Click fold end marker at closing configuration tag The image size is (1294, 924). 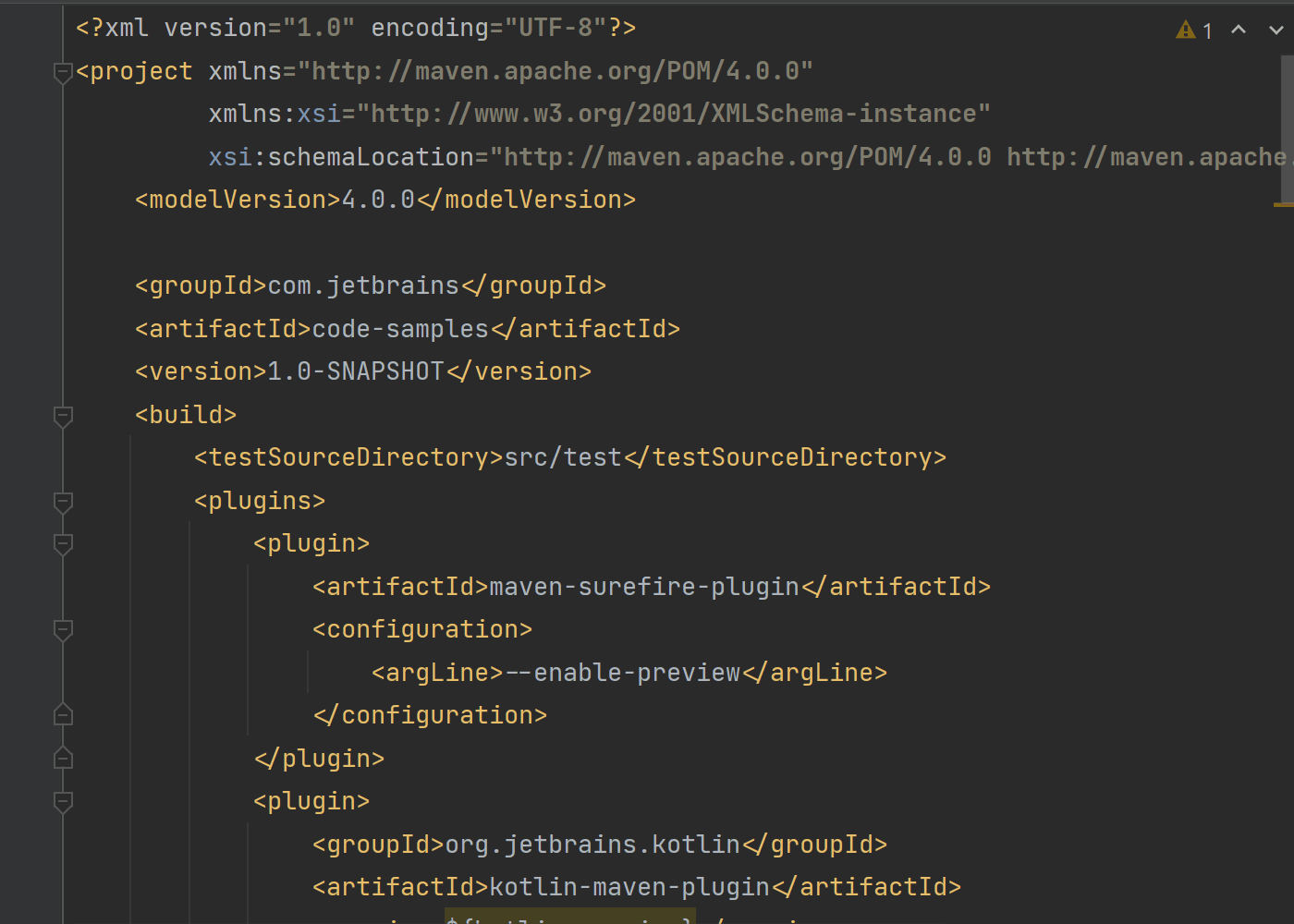63,715
